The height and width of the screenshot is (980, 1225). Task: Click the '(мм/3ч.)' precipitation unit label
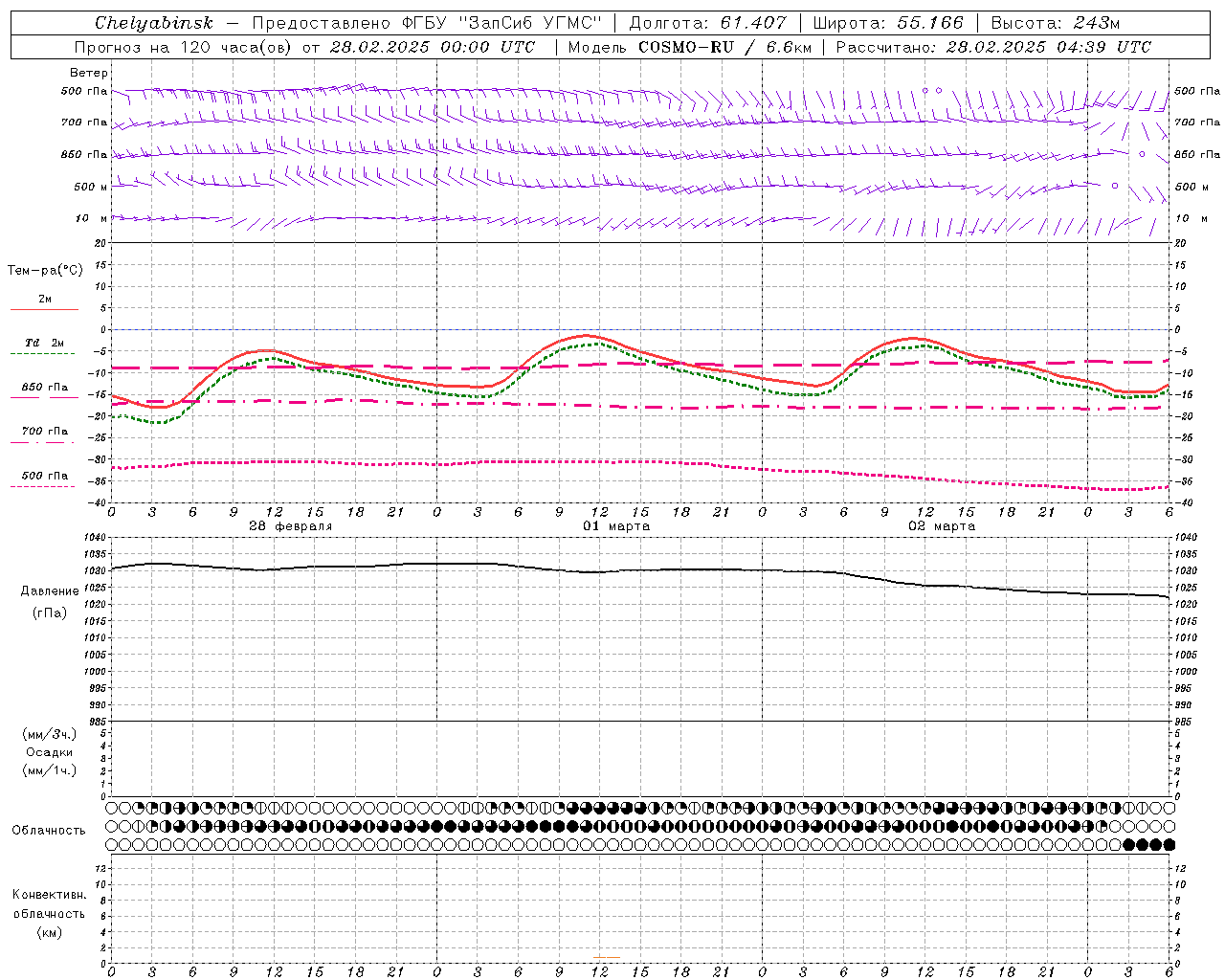[50, 734]
